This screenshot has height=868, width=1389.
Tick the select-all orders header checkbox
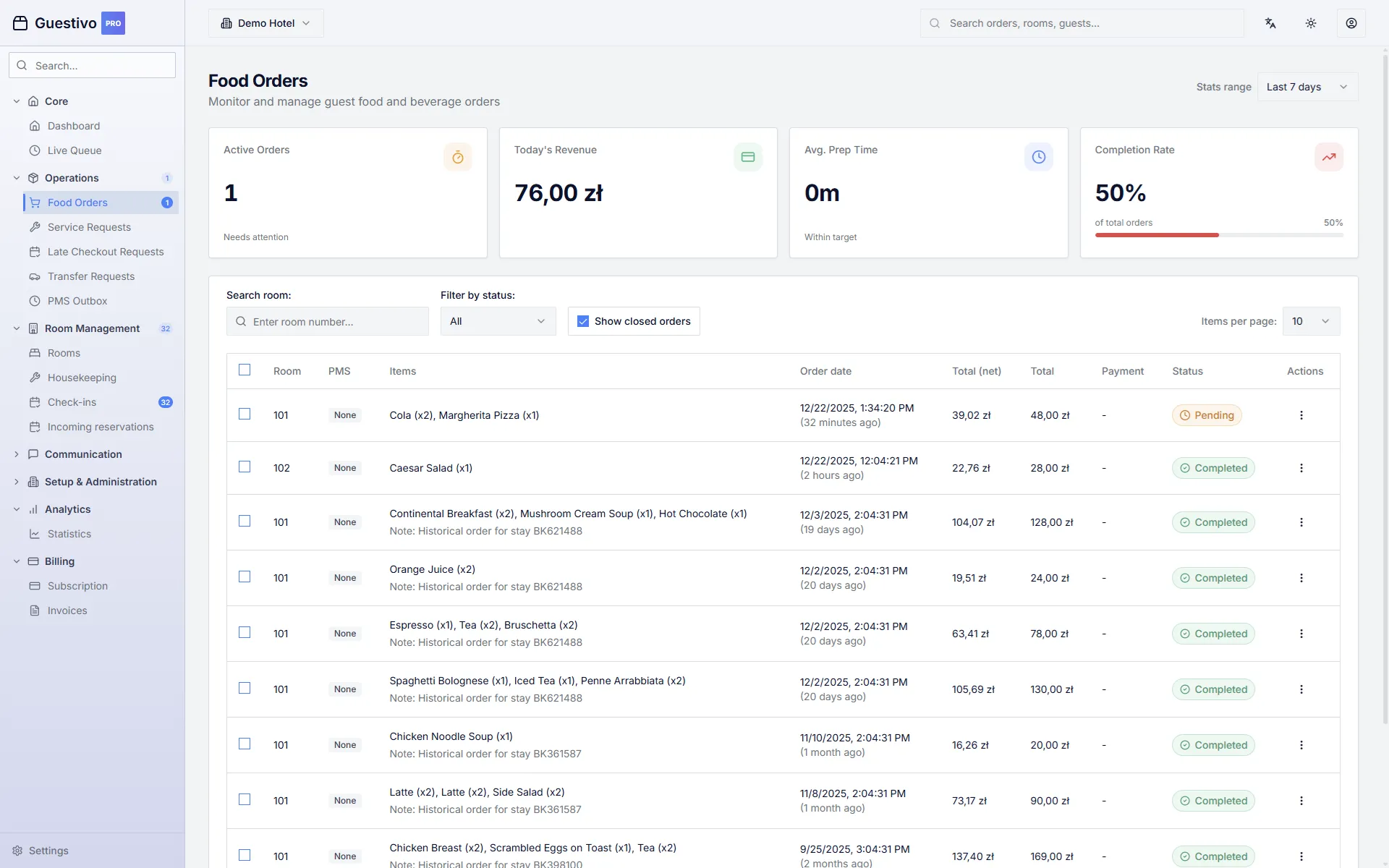(245, 370)
